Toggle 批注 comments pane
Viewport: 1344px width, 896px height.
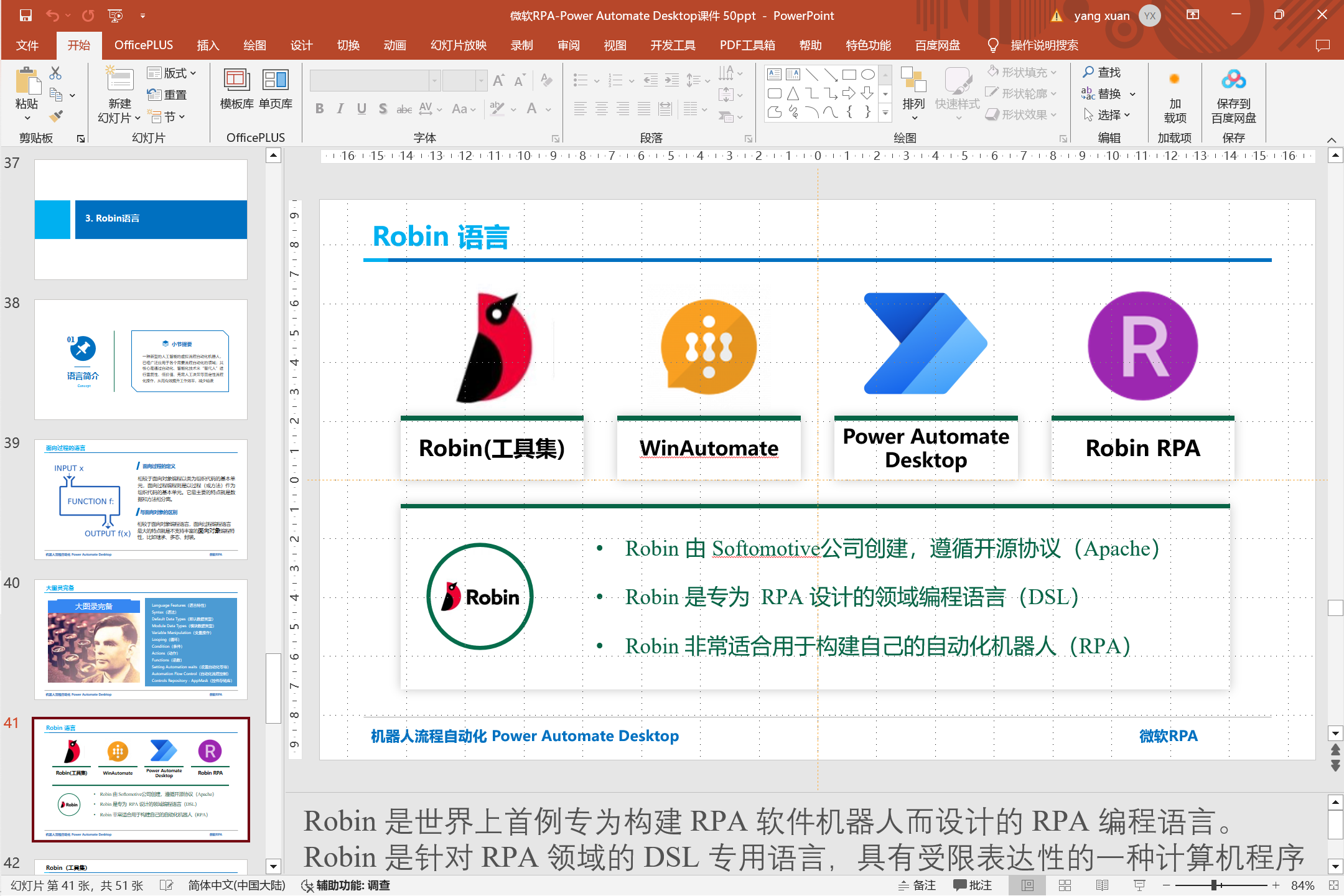coord(973,885)
